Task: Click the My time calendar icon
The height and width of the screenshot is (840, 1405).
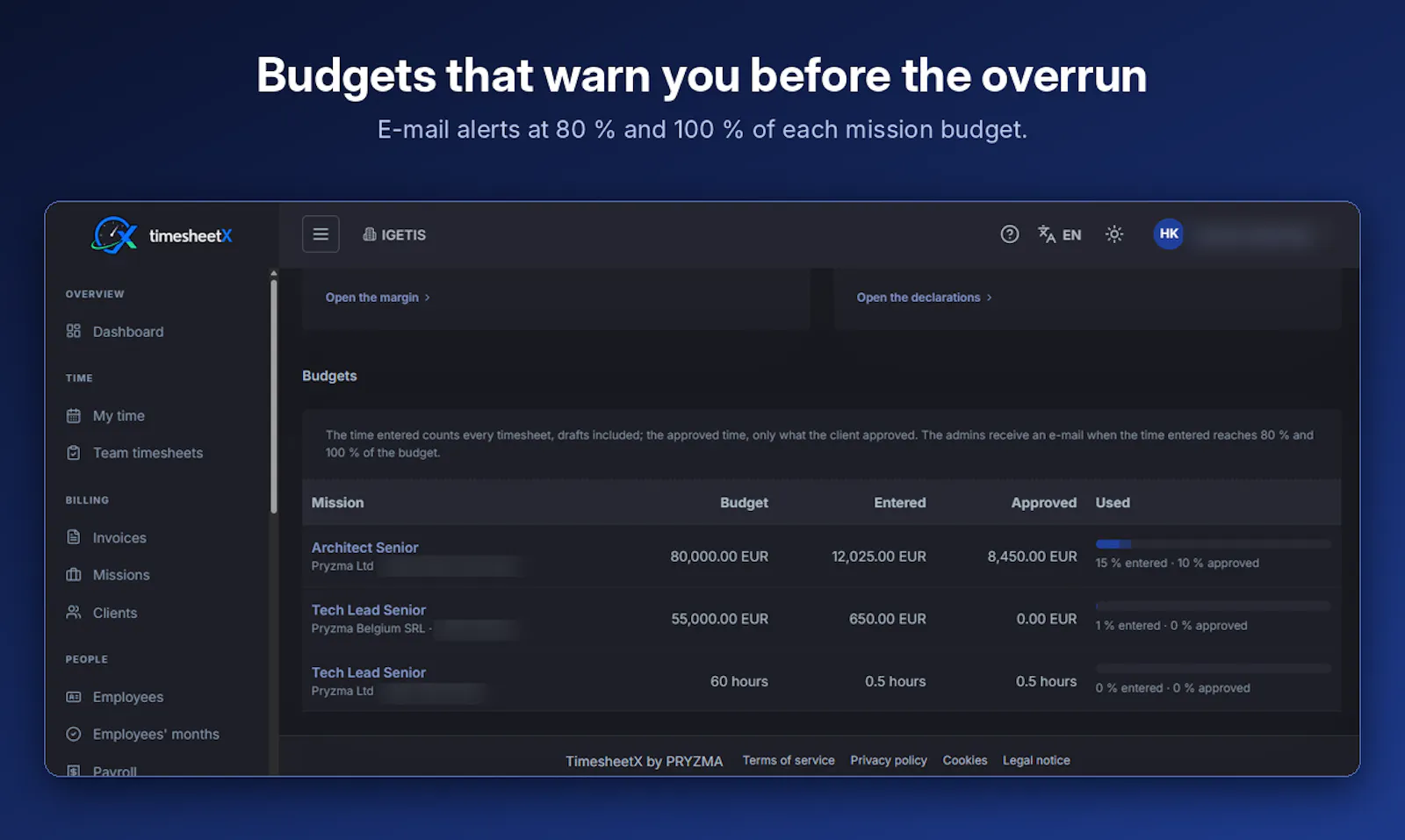Action: 74,416
